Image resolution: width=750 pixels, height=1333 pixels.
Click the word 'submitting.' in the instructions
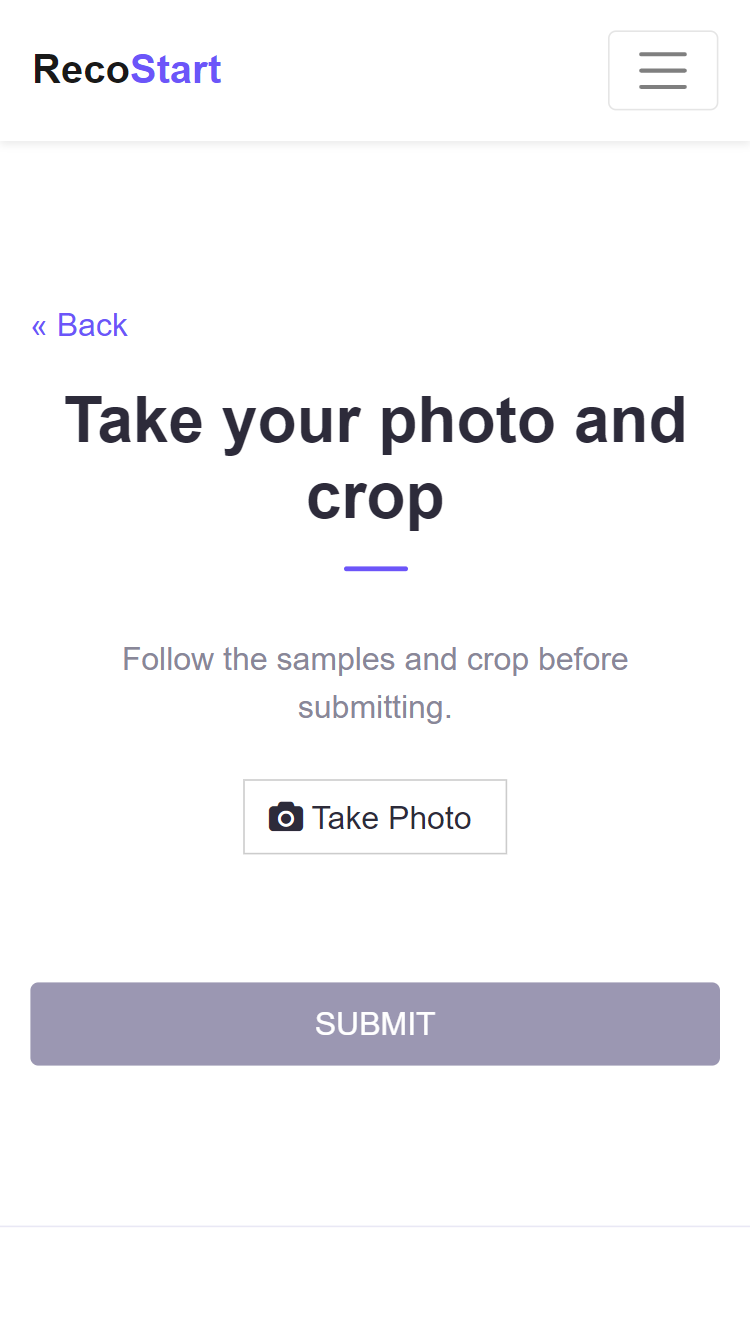tap(375, 708)
